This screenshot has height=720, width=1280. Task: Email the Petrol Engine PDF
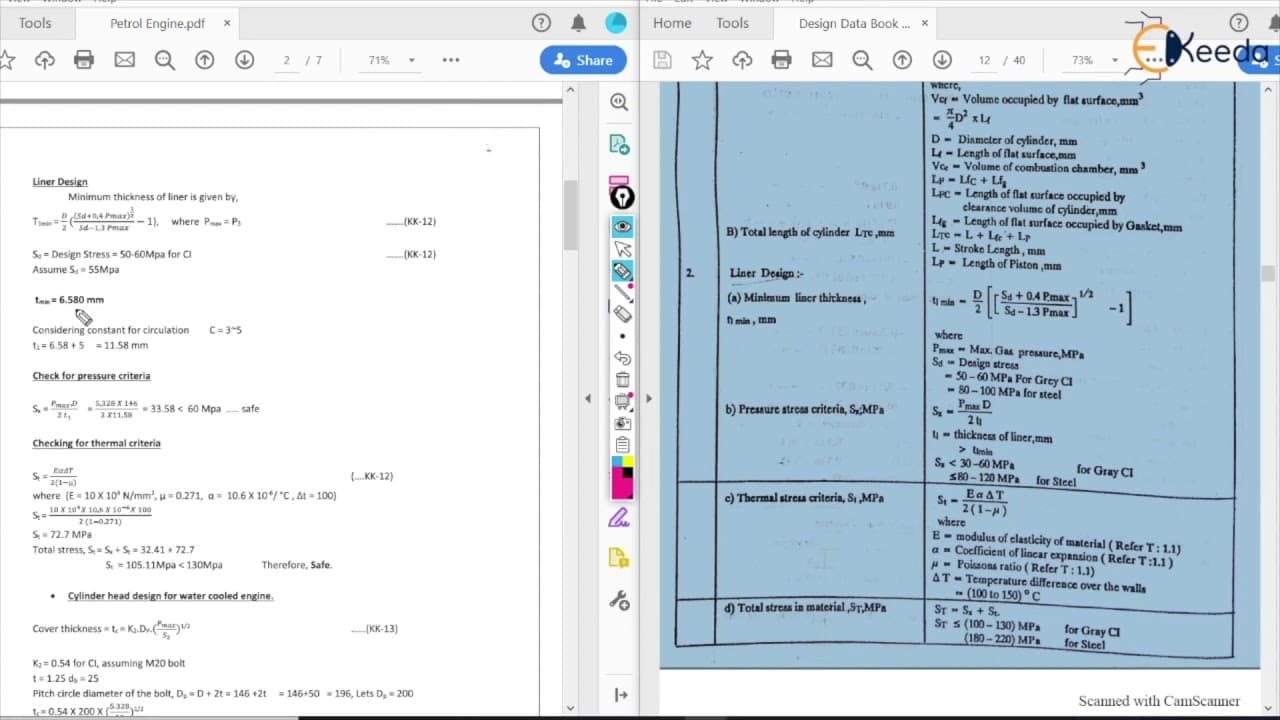[x=124, y=60]
